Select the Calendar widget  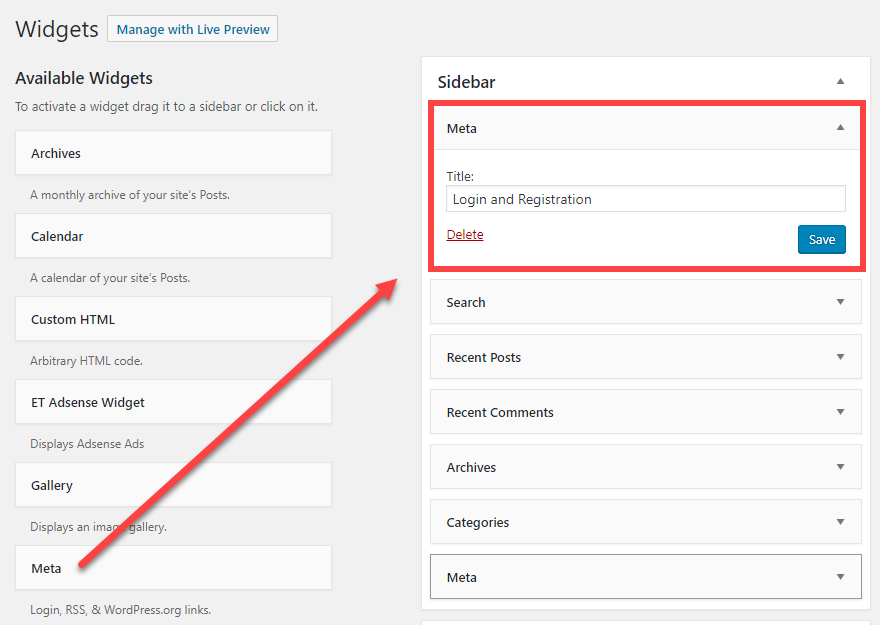(172, 235)
